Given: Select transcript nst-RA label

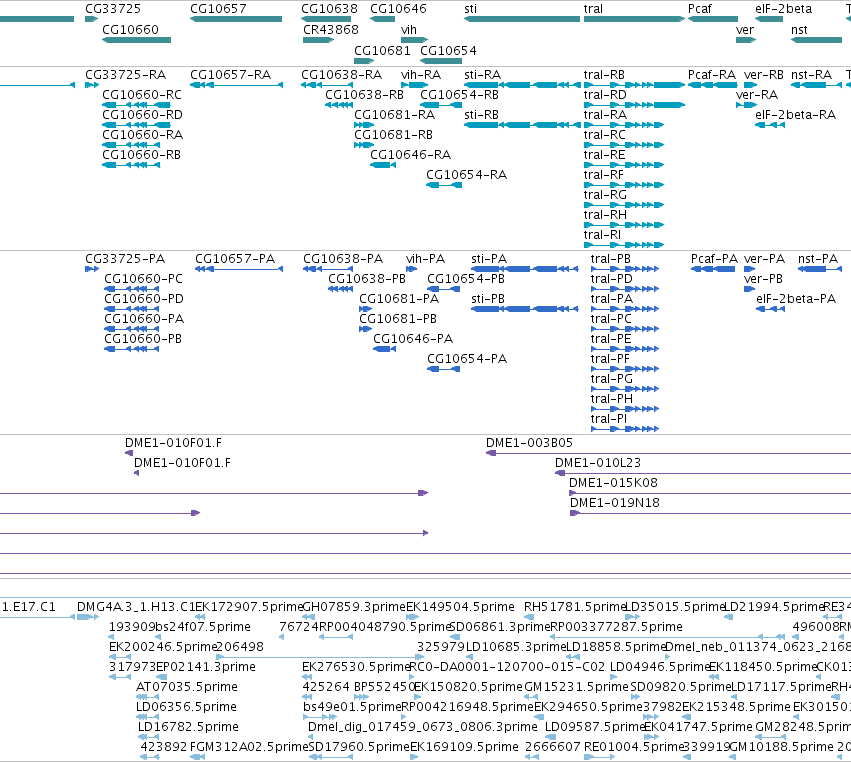Looking at the screenshot, I should 811,74.
